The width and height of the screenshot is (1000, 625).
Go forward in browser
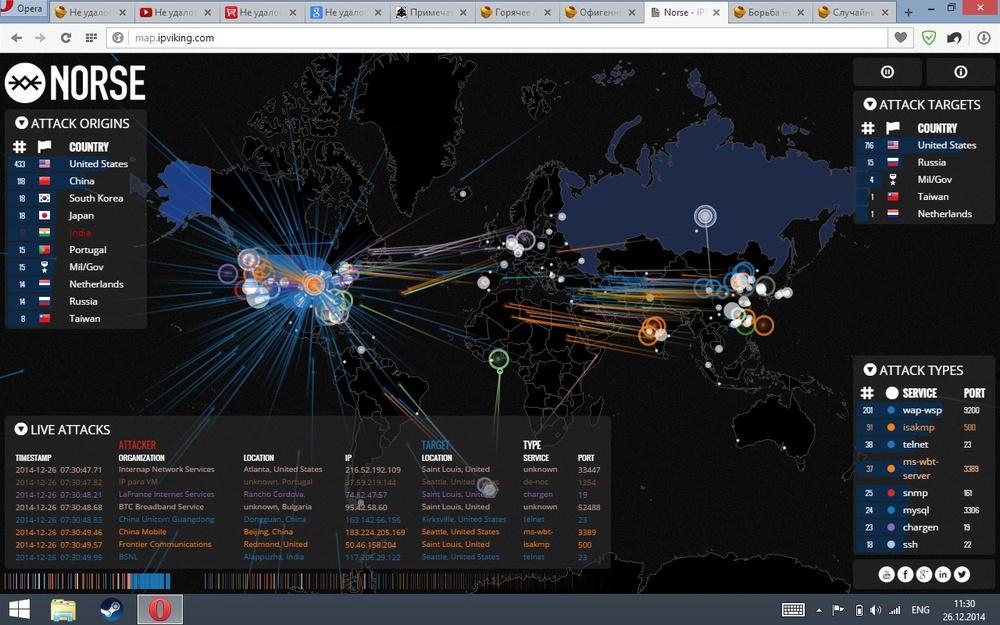click(40, 38)
